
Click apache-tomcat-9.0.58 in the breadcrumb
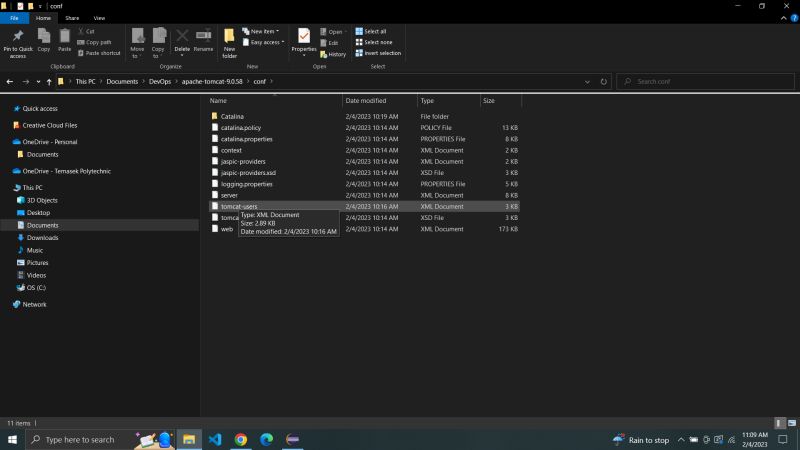[x=212, y=82]
